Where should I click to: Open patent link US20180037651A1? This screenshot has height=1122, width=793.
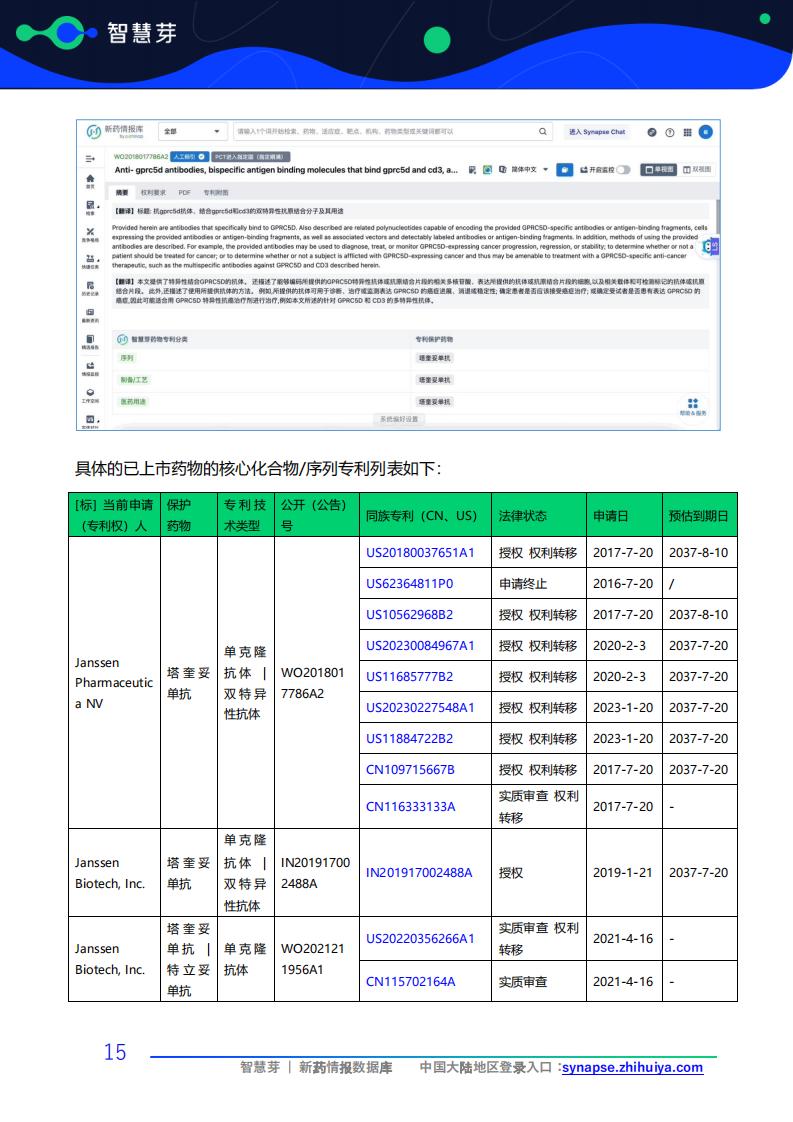tap(420, 553)
